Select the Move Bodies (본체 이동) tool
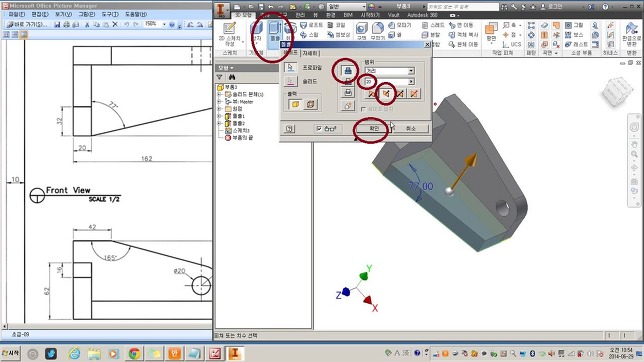The height and width of the screenshot is (362, 644). pos(463,44)
